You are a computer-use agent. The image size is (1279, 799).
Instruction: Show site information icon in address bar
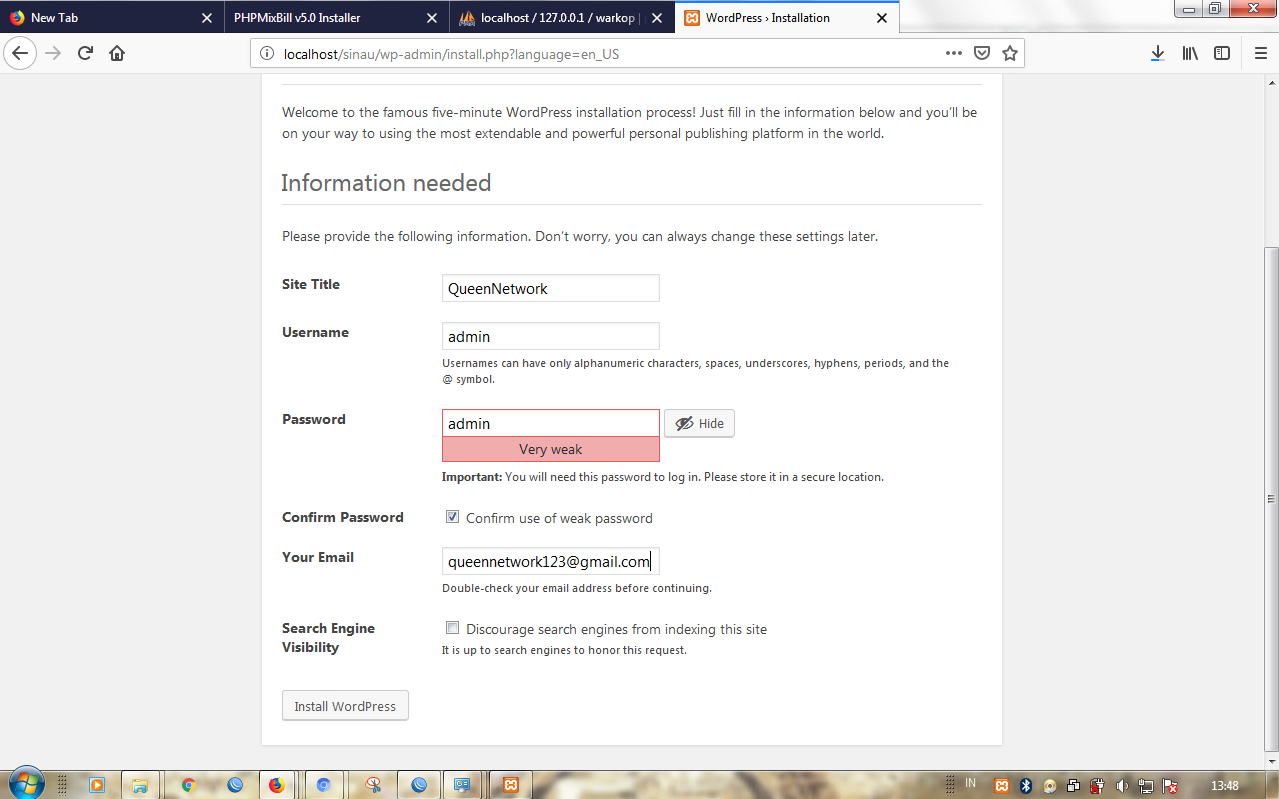[267, 54]
